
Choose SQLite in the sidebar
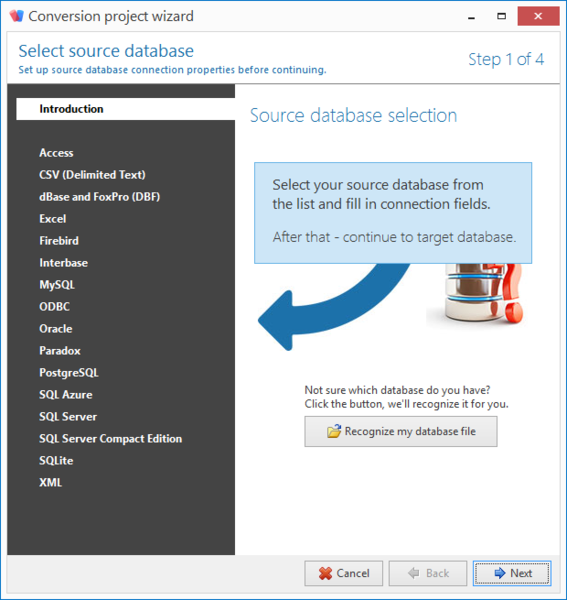(x=56, y=461)
